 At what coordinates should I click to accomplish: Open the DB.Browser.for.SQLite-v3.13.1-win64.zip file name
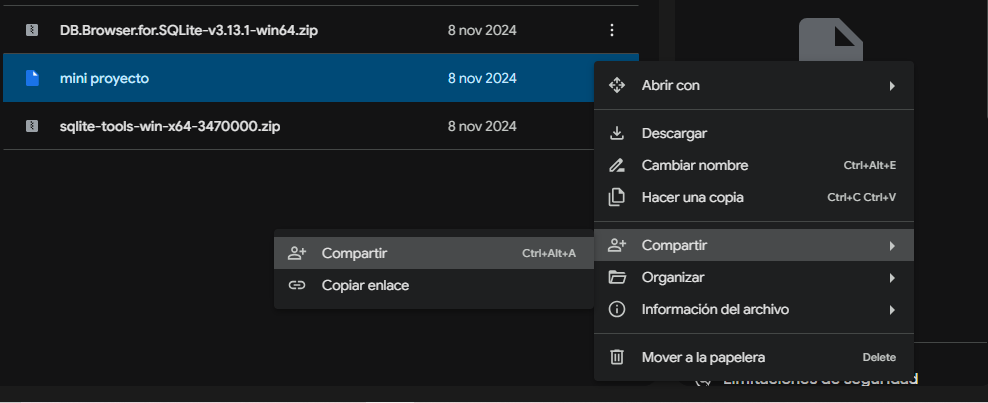click(x=189, y=30)
